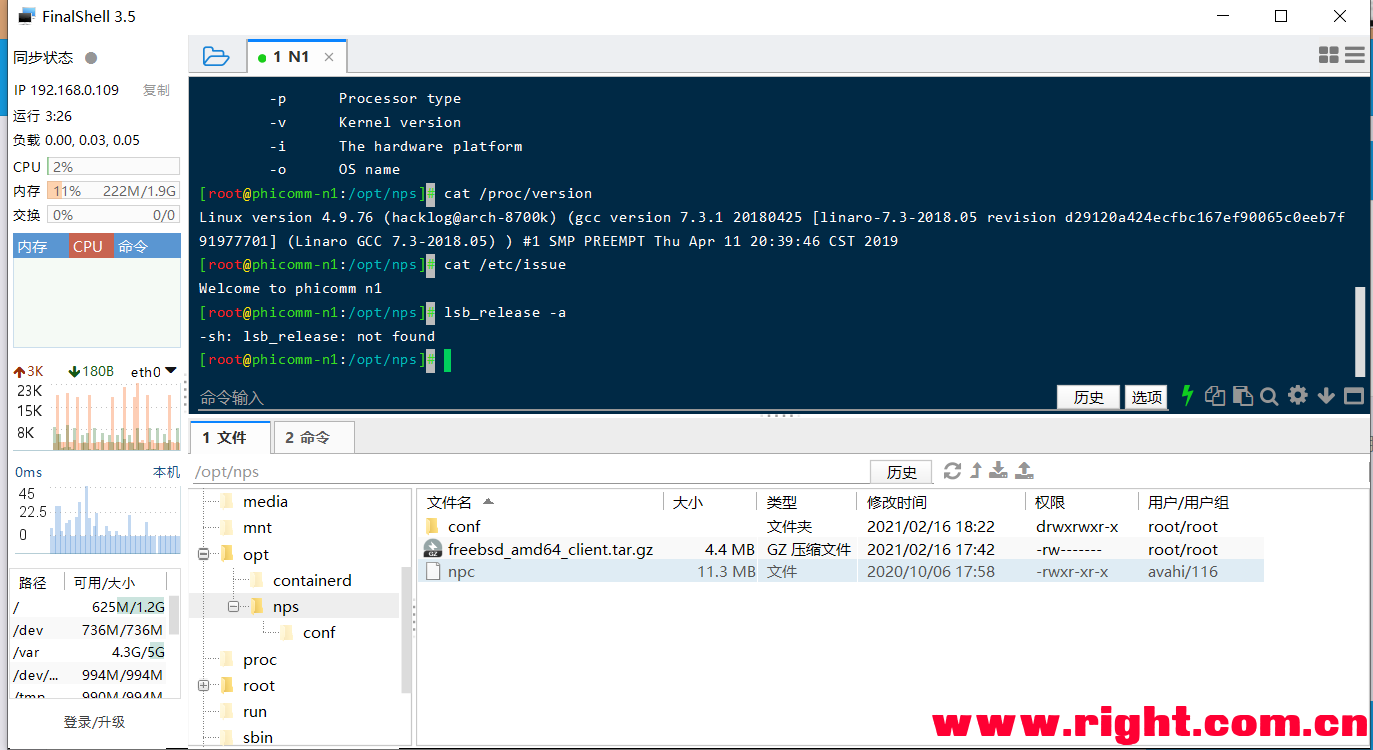Go to the parent directory with the up arrow icon
This screenshot has width=1373, height=750.
click(976, 471)
